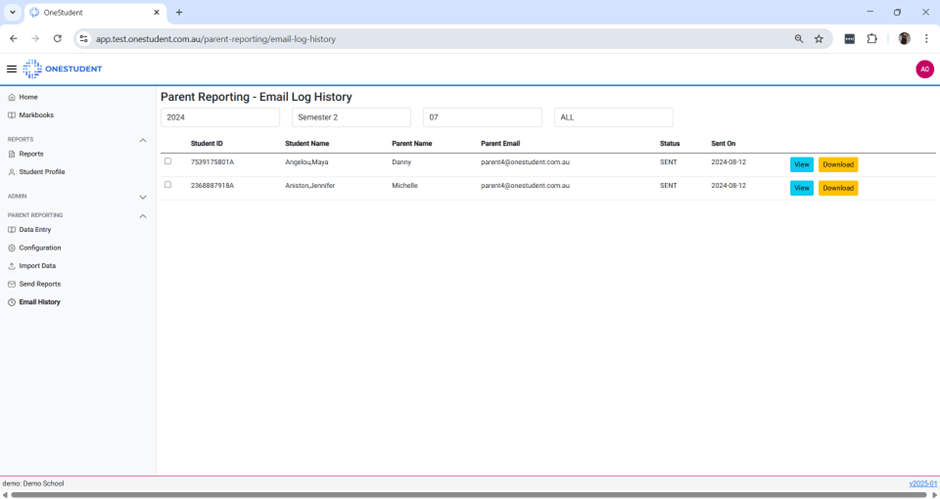Click the Student Profile person icon

pos(12,172)
